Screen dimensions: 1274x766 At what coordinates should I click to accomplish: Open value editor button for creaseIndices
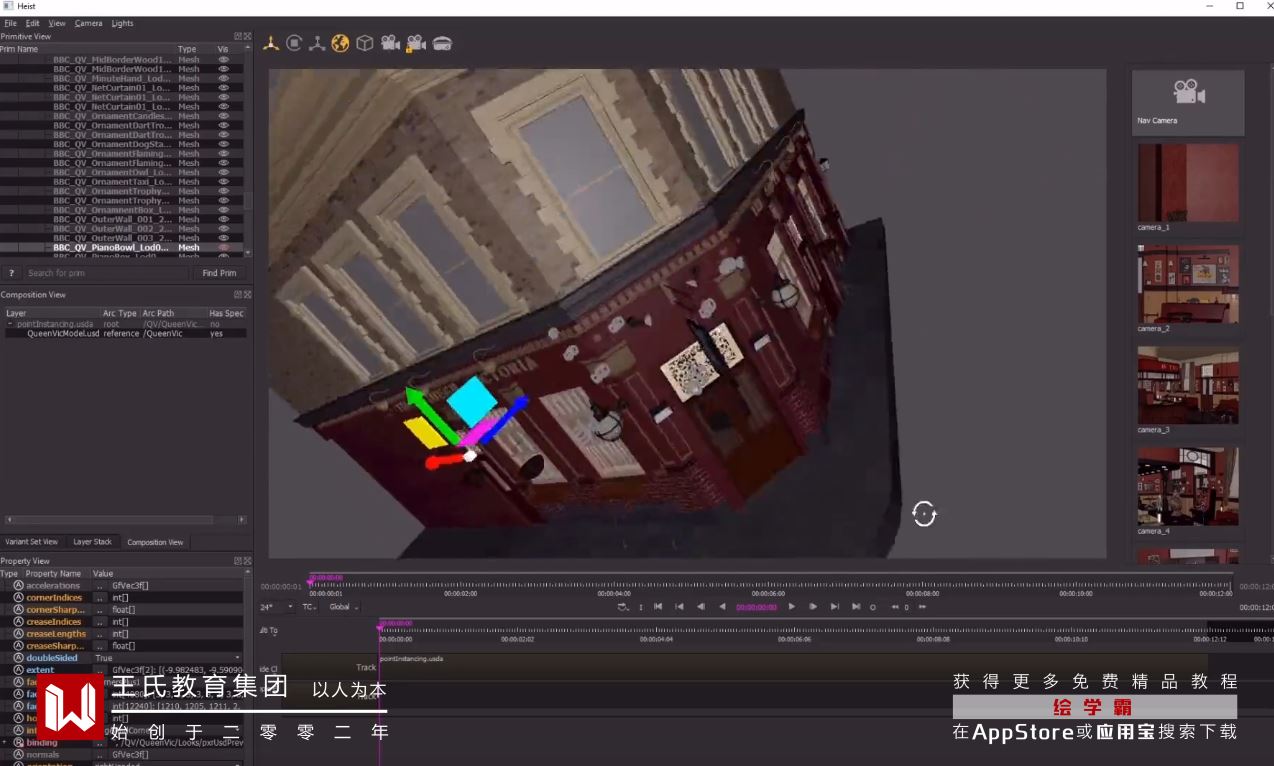100,622
